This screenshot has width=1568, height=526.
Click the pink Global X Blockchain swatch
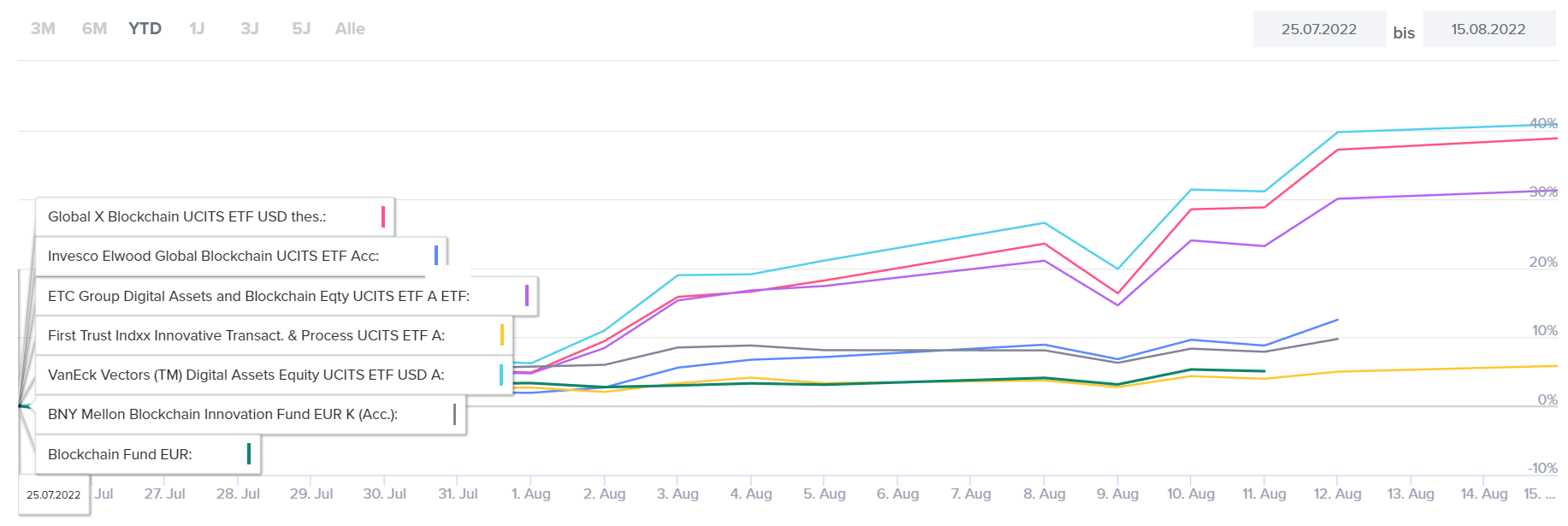(383, 216)
